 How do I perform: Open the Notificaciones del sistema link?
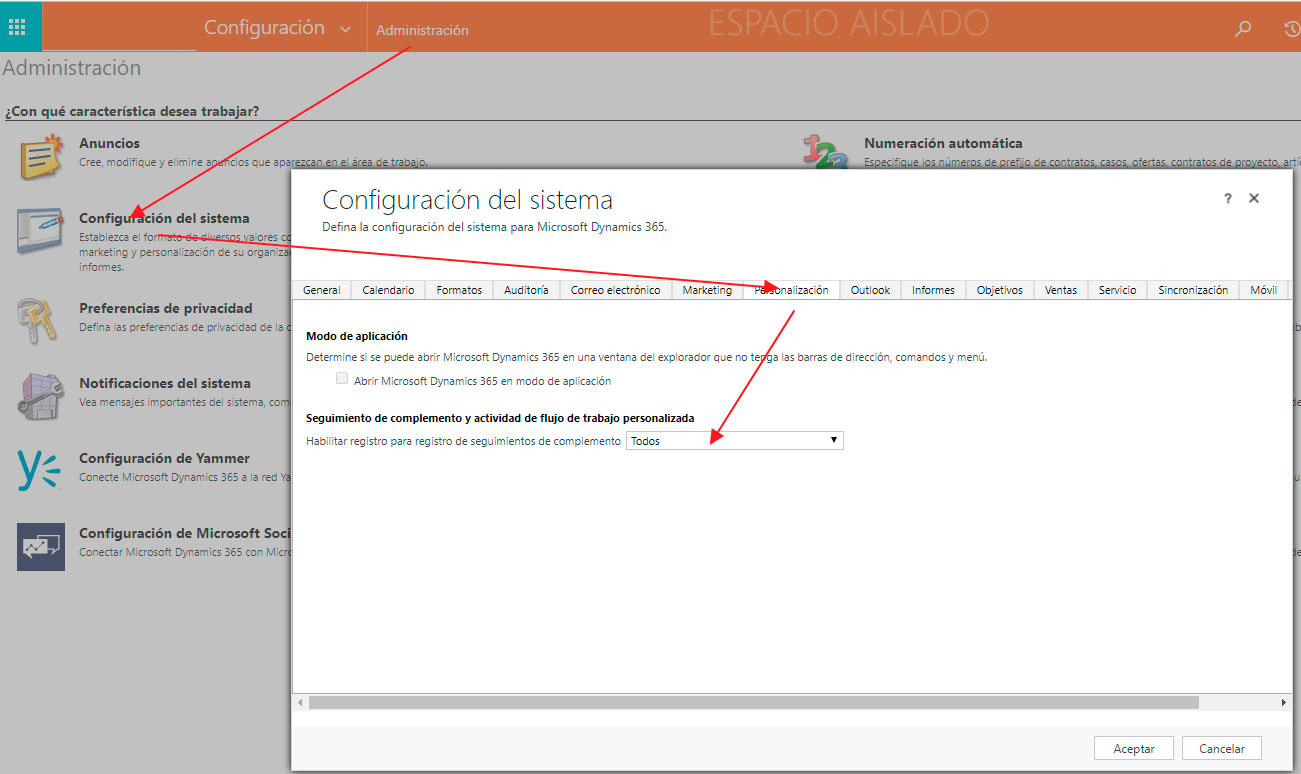(165, 383)
